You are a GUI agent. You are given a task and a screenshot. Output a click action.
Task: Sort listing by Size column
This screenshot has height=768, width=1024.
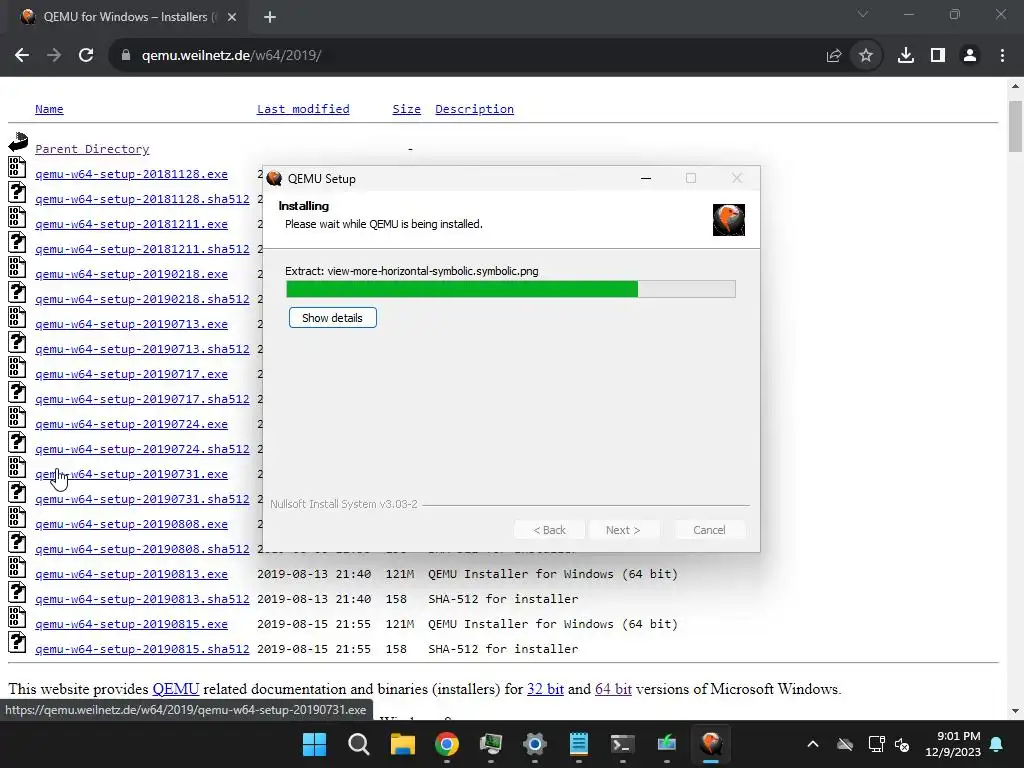[x=406, y=109]
